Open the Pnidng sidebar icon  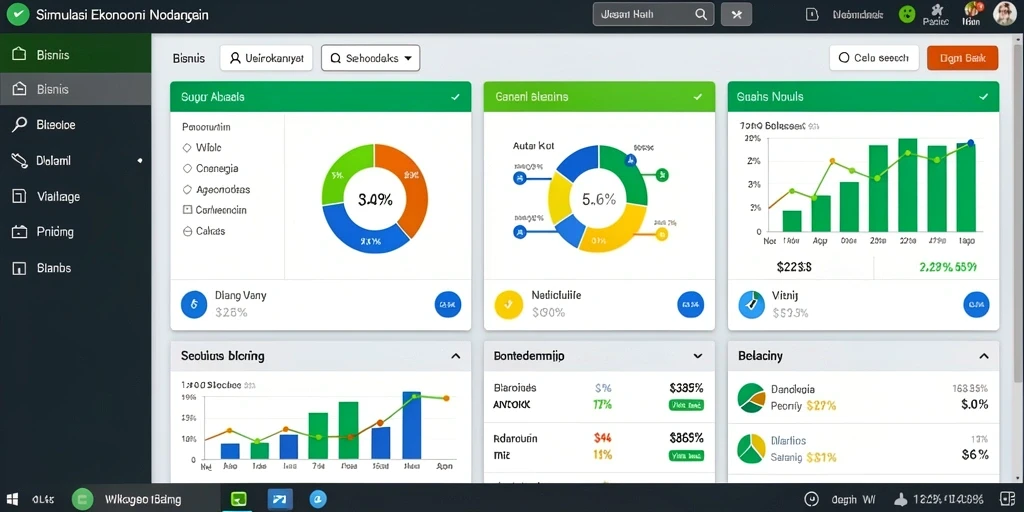click(20, 232)
